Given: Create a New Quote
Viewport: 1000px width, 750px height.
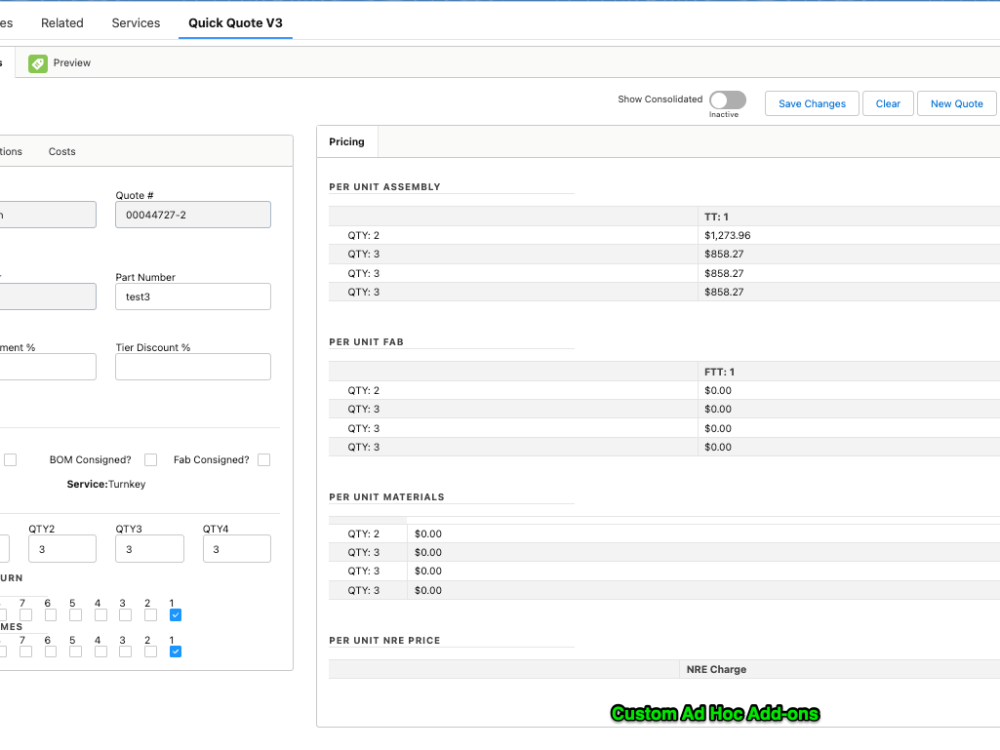Looking at the screenshot, I should [956, 103].
